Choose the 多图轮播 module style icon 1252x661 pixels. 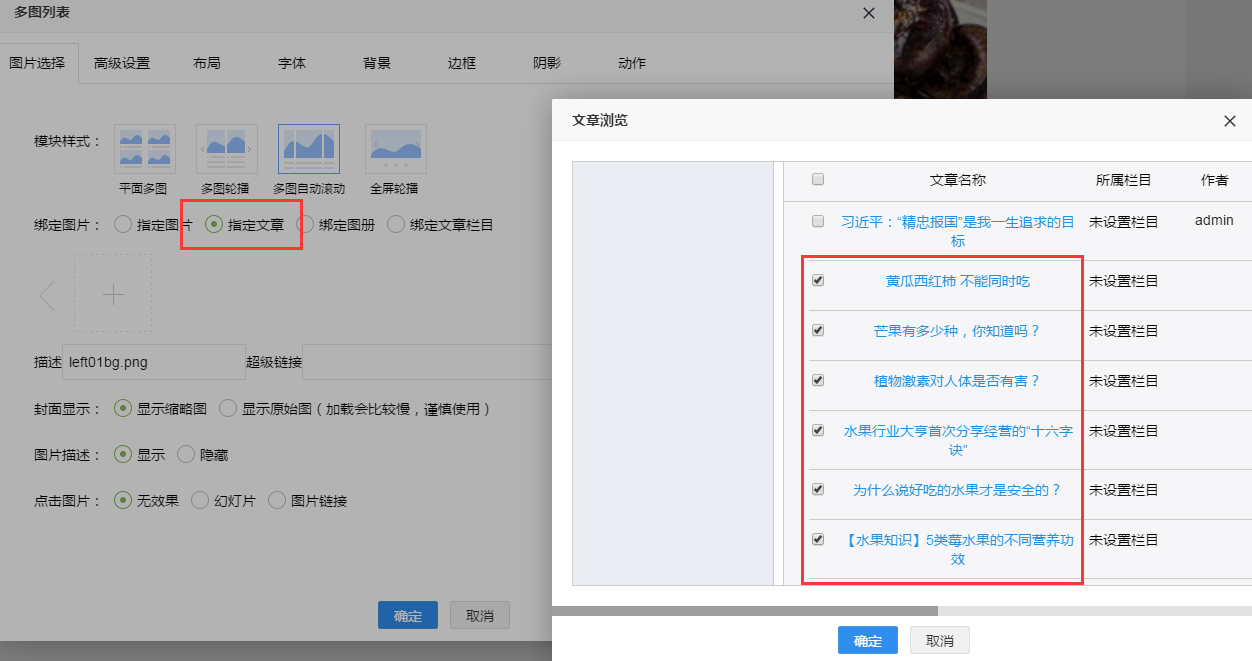pyautogui.click(x=226, y=150)
